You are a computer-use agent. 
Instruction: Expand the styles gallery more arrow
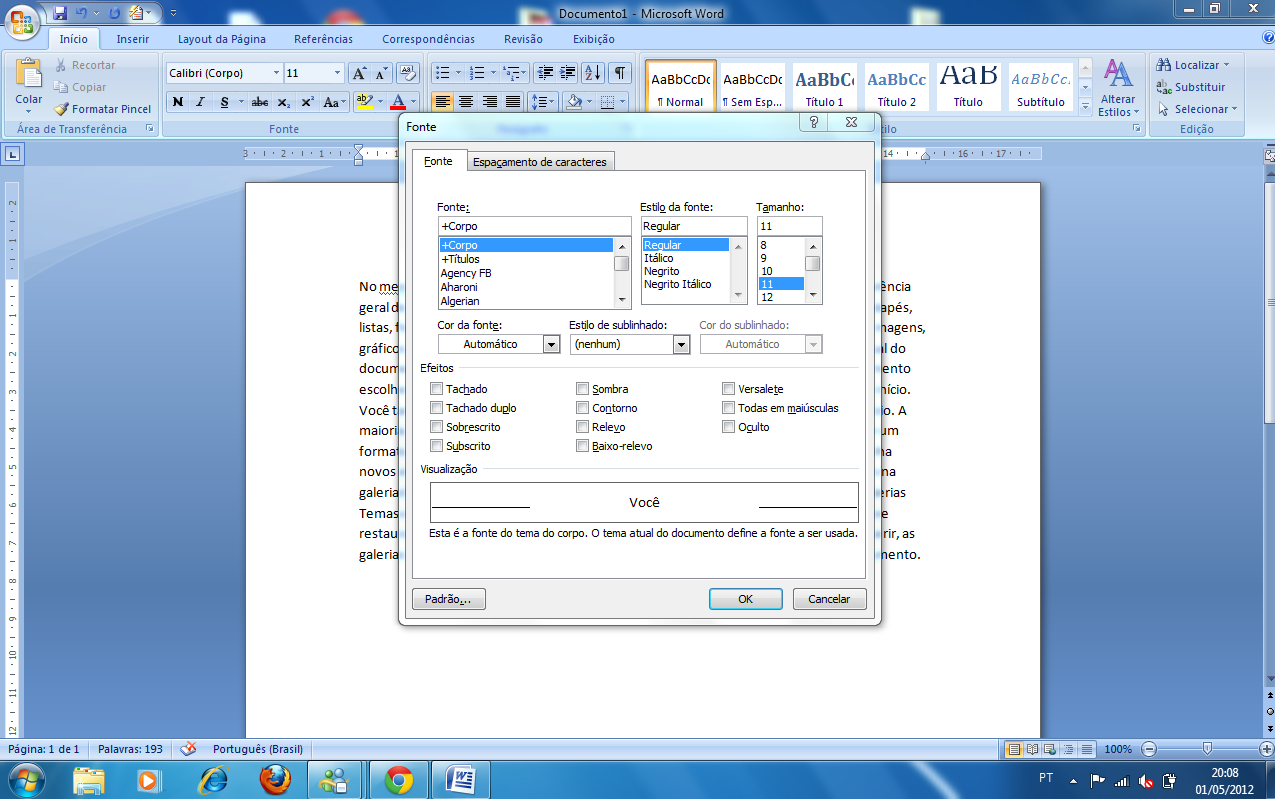[x=1085, y=105]
